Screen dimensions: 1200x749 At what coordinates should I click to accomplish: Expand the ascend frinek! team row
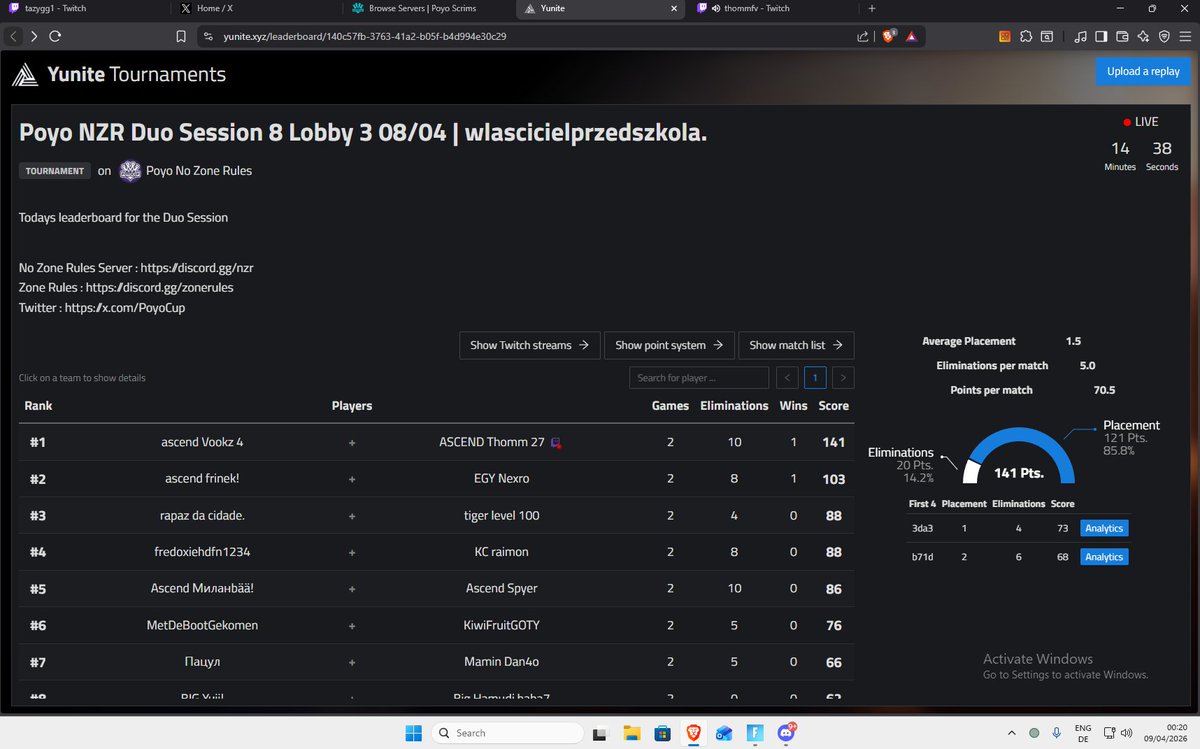point(436,479)
